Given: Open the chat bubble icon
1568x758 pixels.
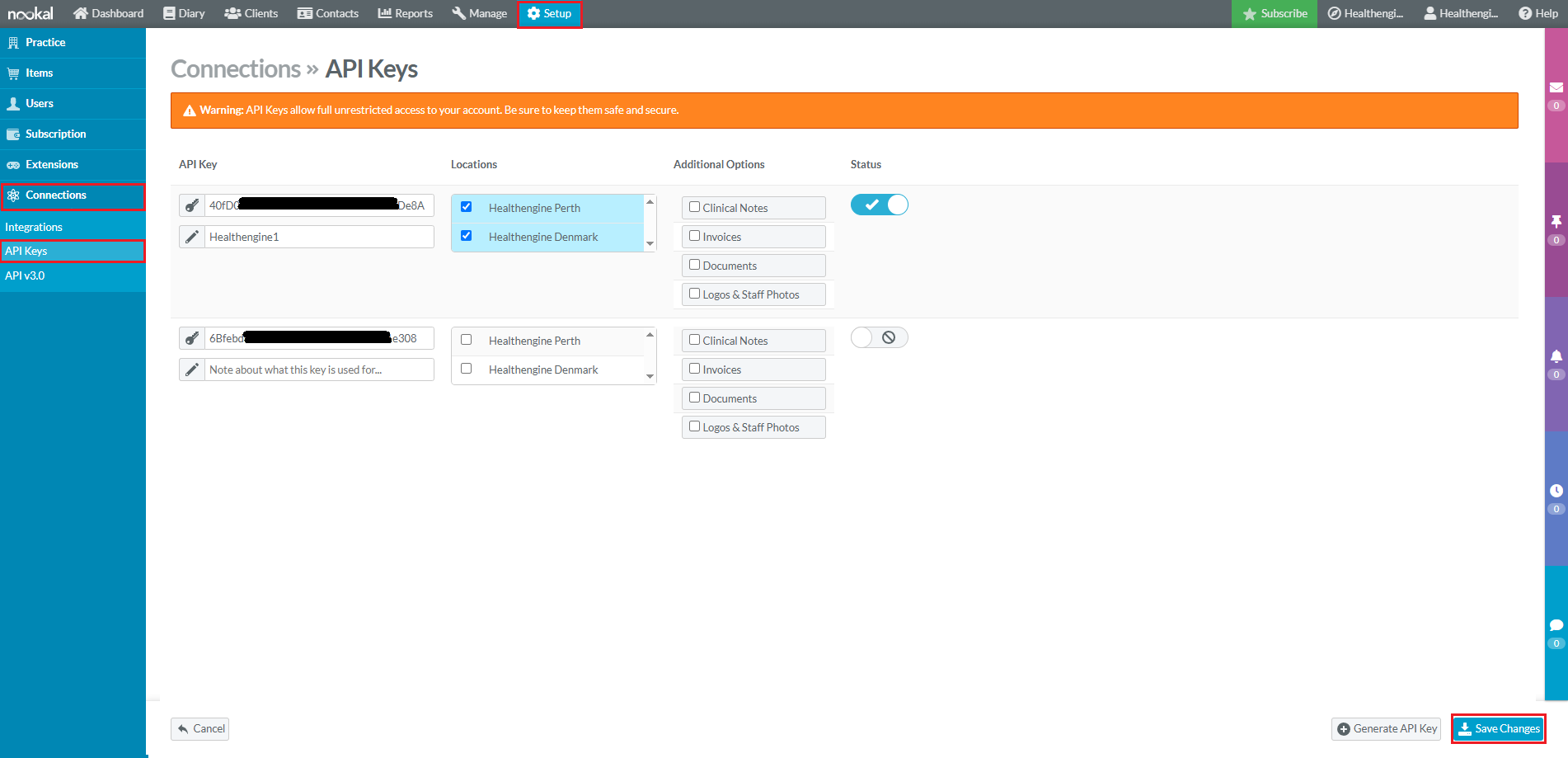Looking at the screenshot, I should (x=1556, y=625).
